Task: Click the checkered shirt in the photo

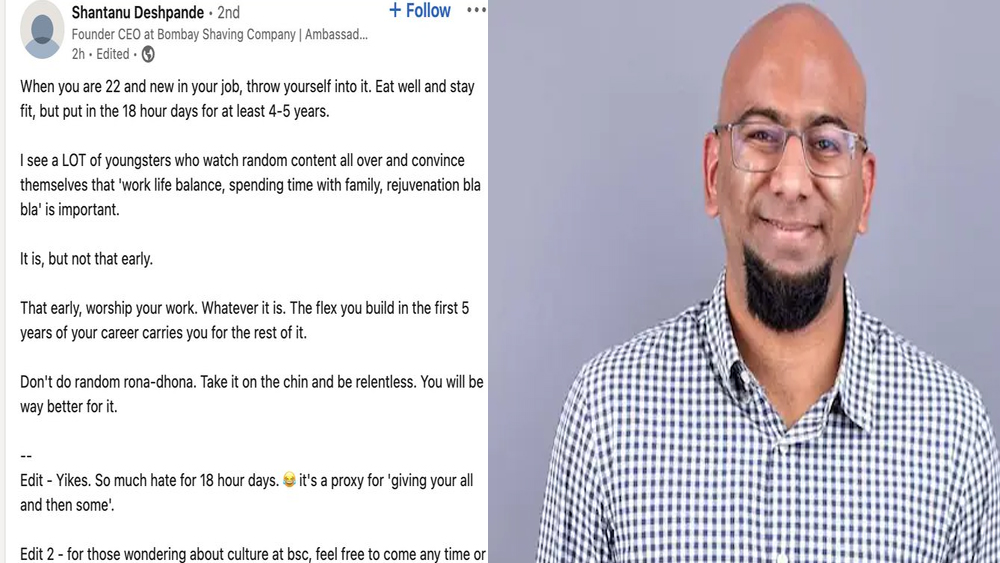Action: [765, 446]
